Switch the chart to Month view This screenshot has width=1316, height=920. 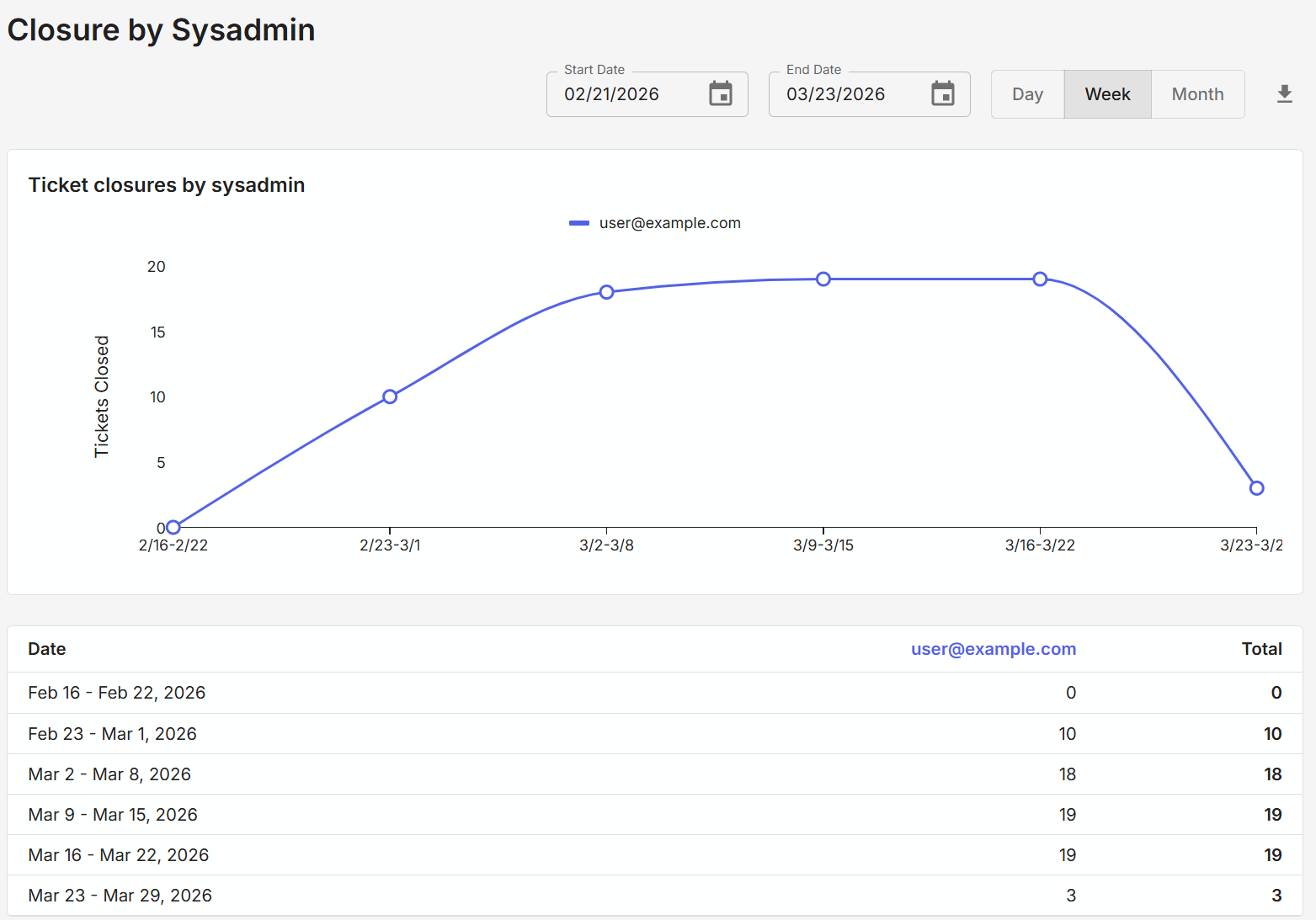pos(1197,94)
